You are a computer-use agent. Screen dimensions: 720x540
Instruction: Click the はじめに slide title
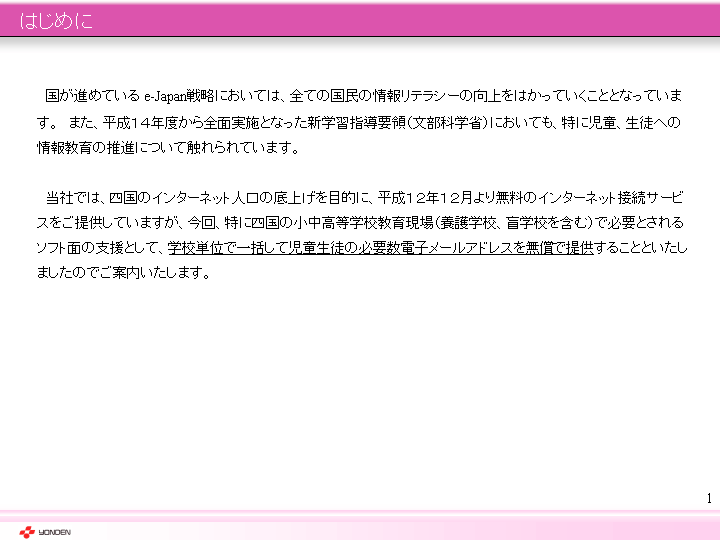[x=56, y=21]
